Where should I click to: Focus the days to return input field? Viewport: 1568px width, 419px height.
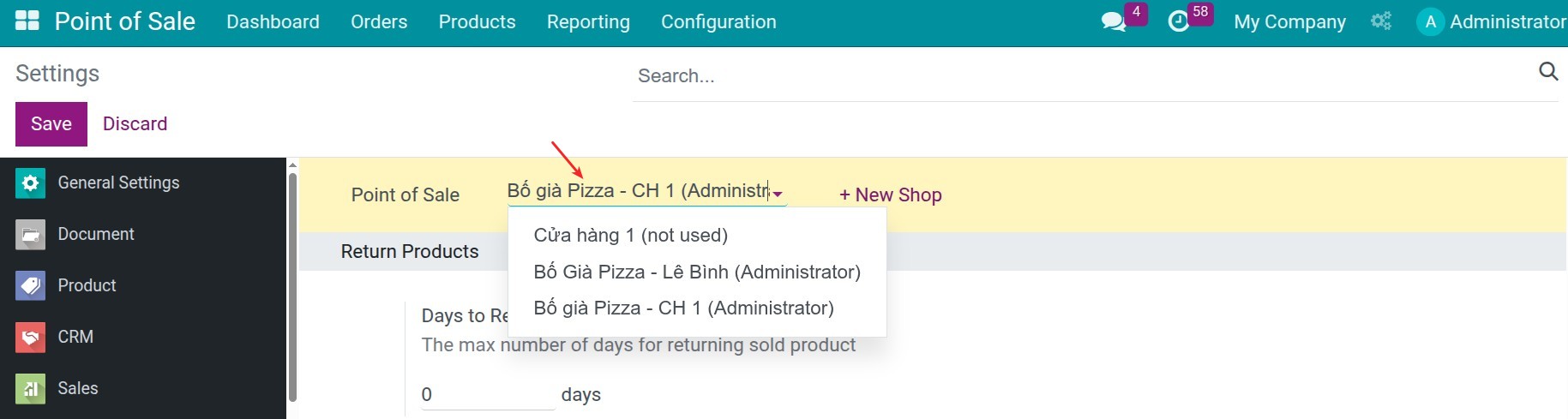(x=488, y=395)
